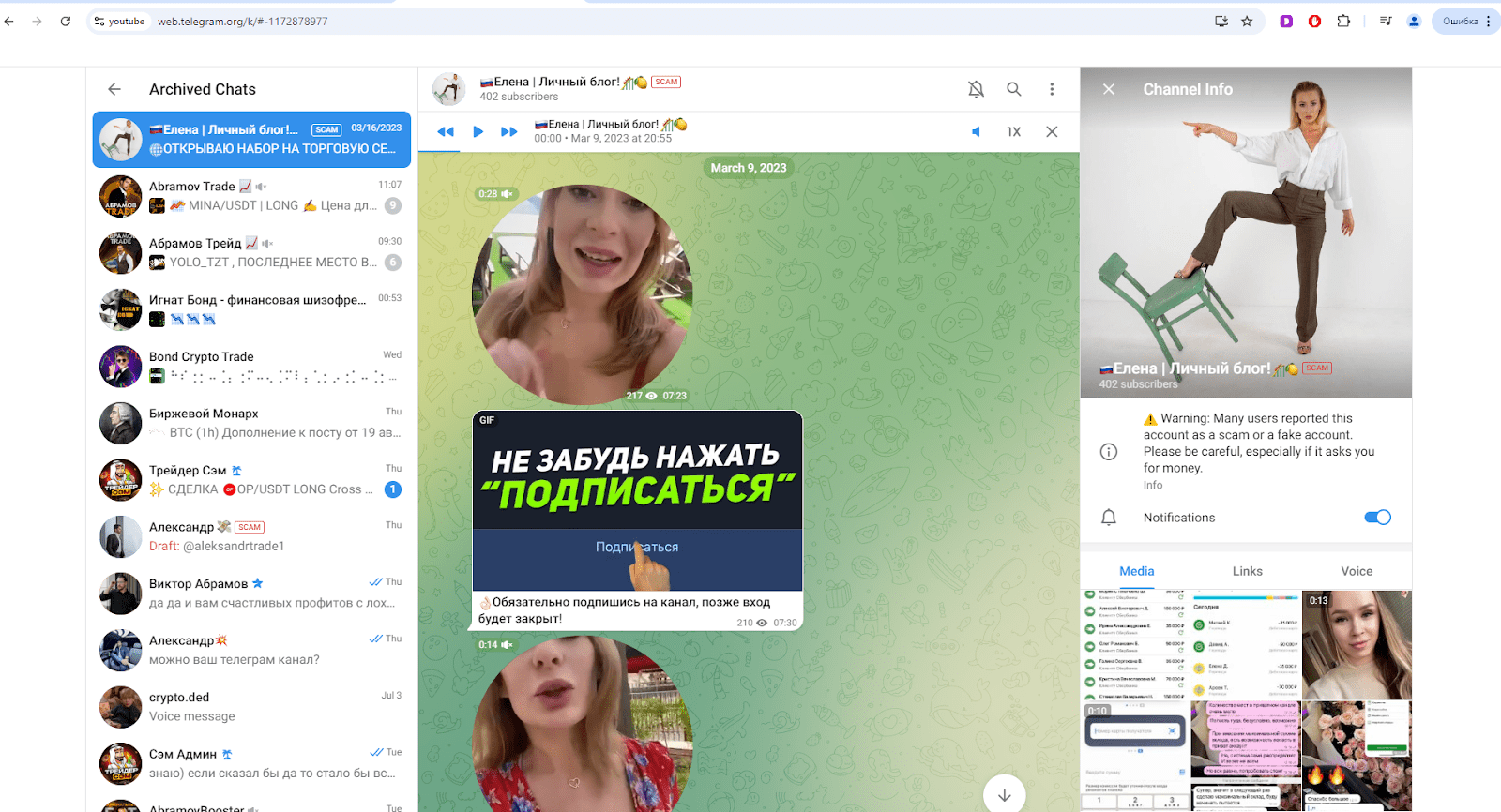Play the 0:14 round video message
Screen dimensions: 1501x812
pos(583,724)
